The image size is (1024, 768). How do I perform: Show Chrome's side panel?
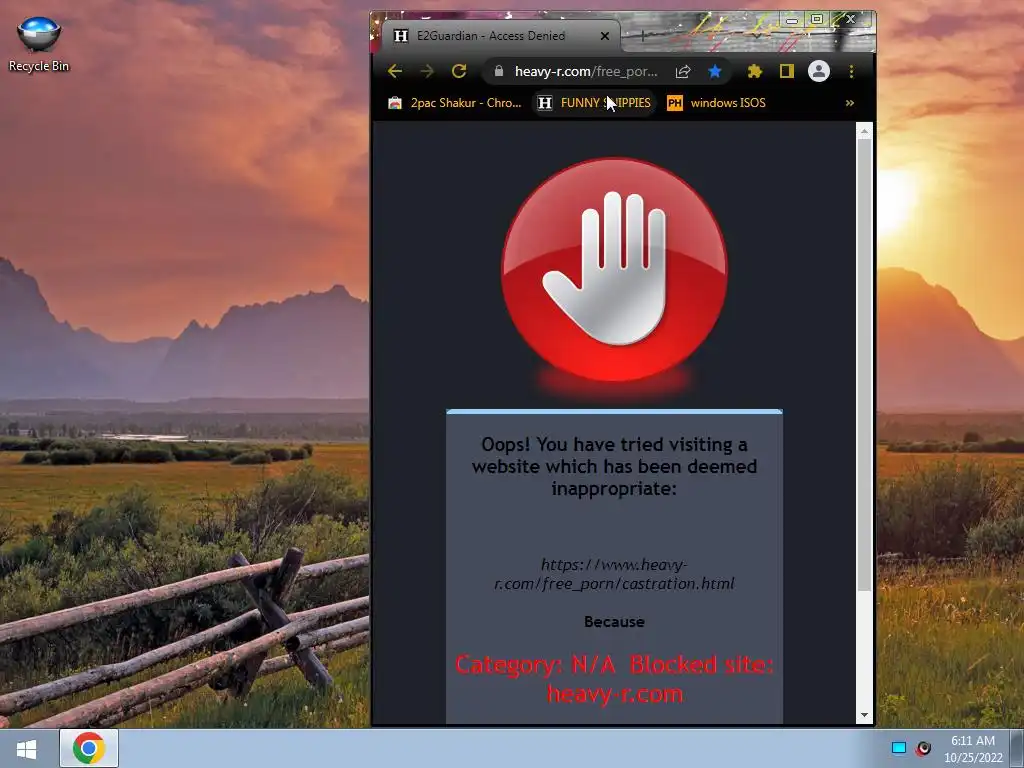coord(787,71)
